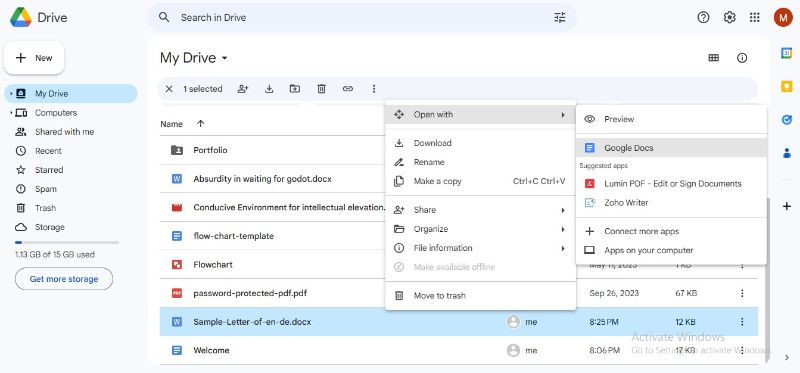The height and width of the screenshot is (373, 800).
Task: Open Settings gear icon
Action: pos(730,17)
